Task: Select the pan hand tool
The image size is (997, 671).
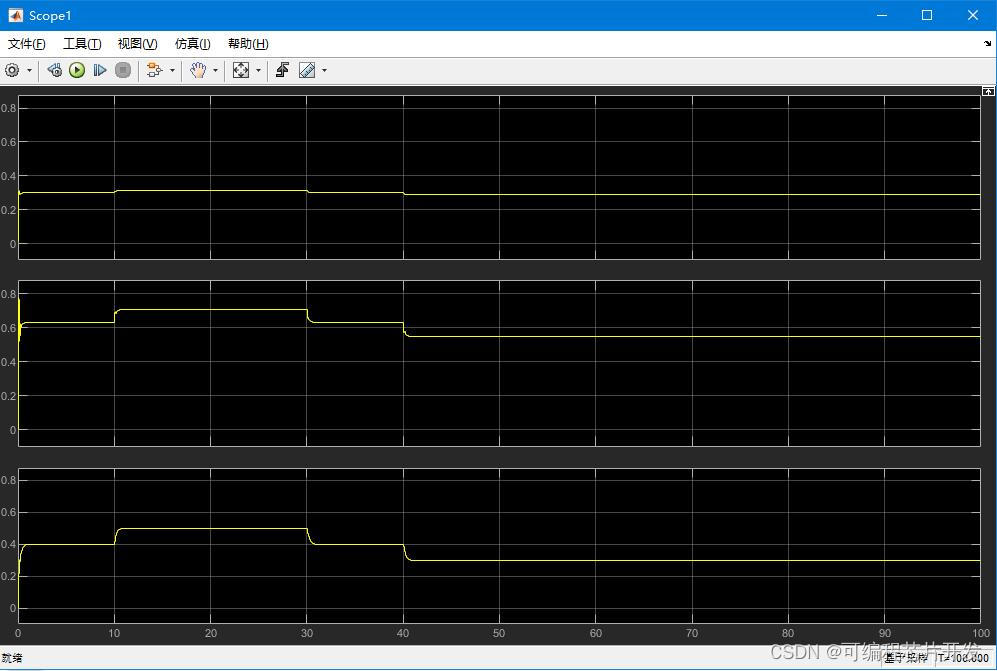Action: (198, 71)
